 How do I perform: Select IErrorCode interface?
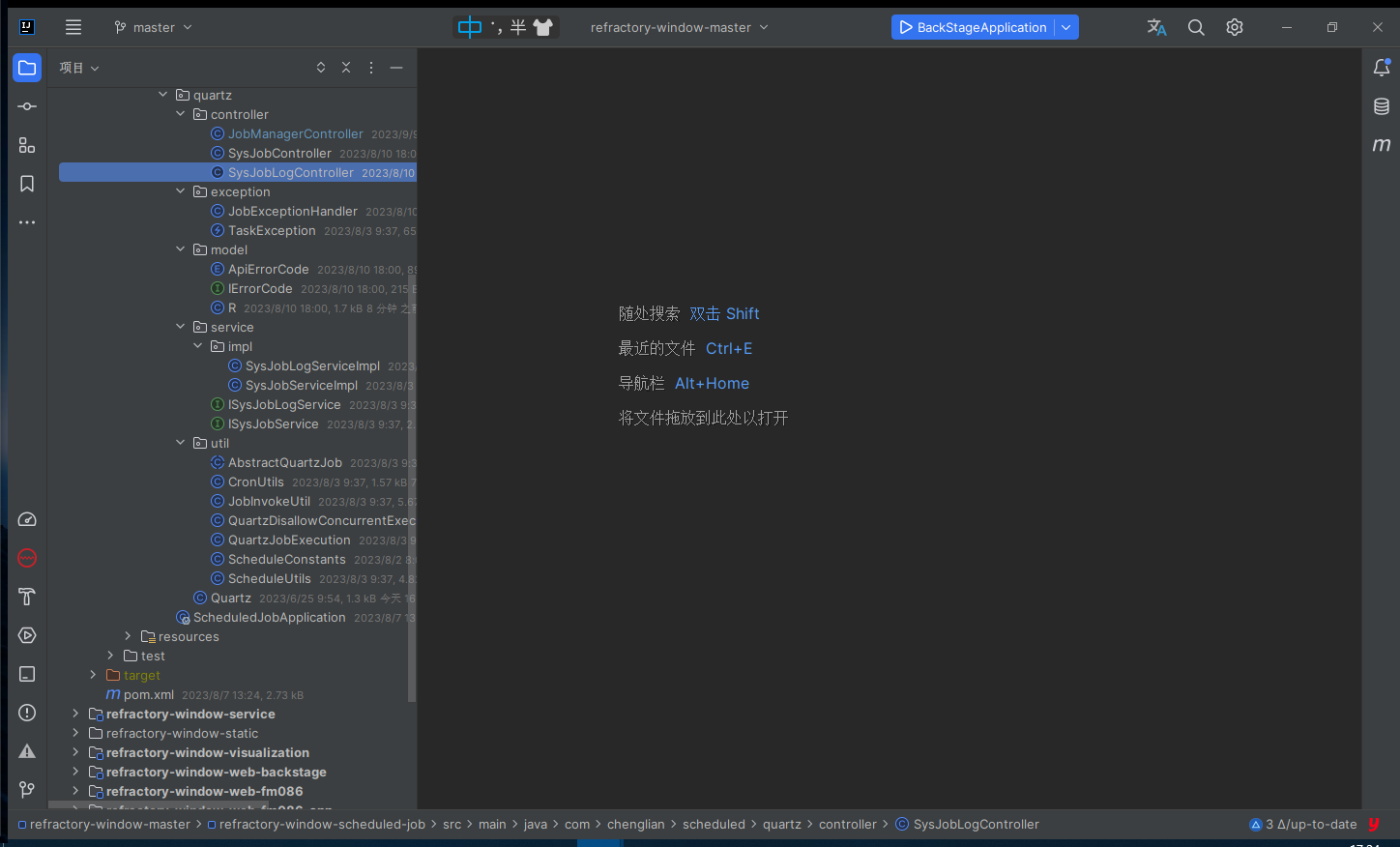click(260, 288)
